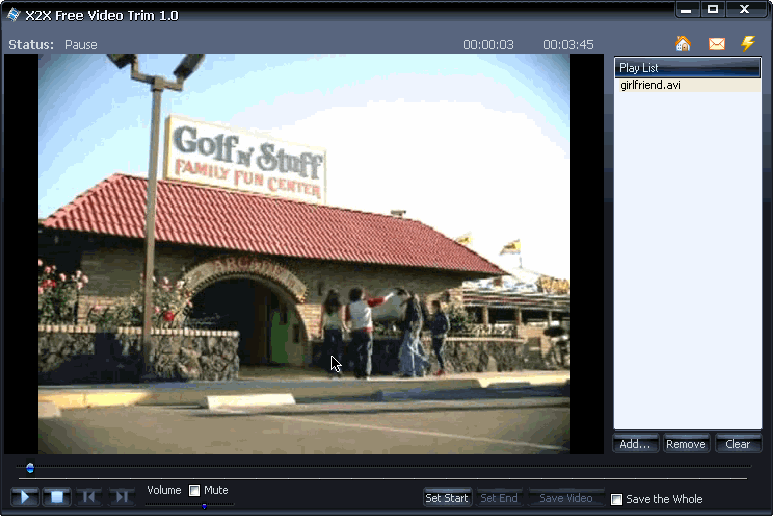Click the X2X app icon in title bar

pyautogui.click(x=13, y=15)
